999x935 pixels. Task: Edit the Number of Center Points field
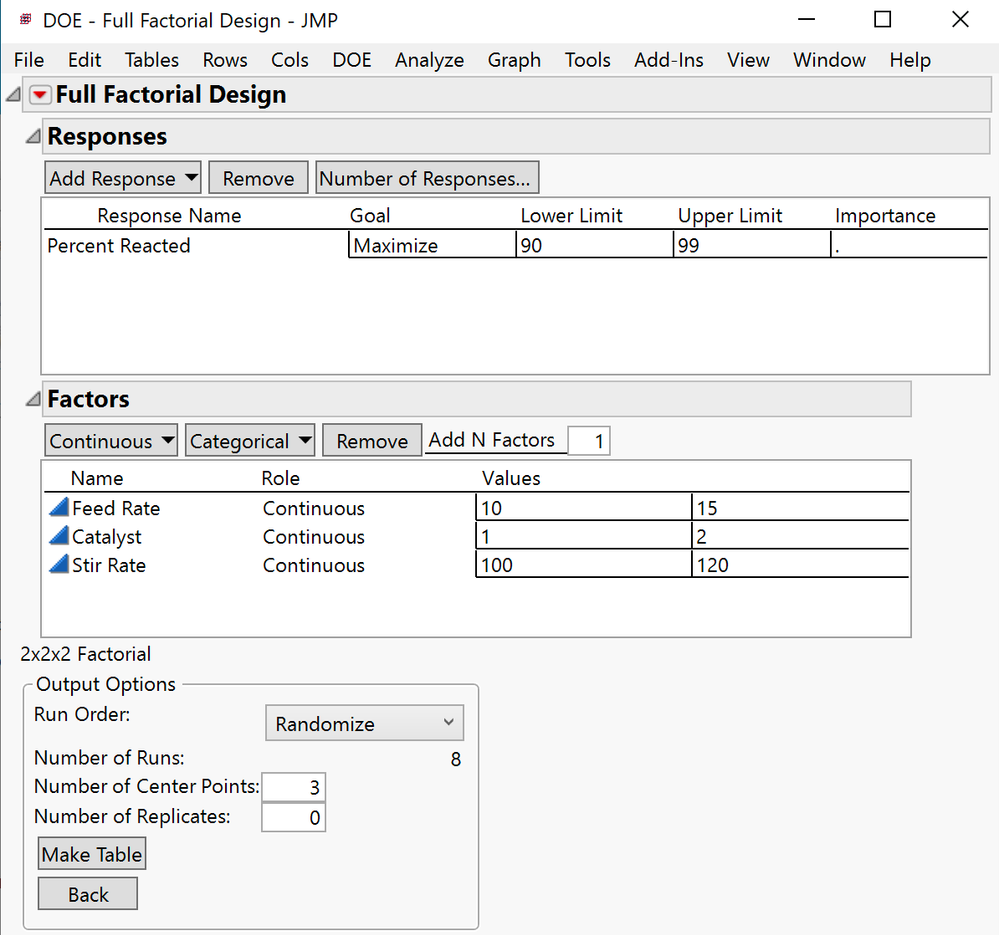tap(293, 787)
